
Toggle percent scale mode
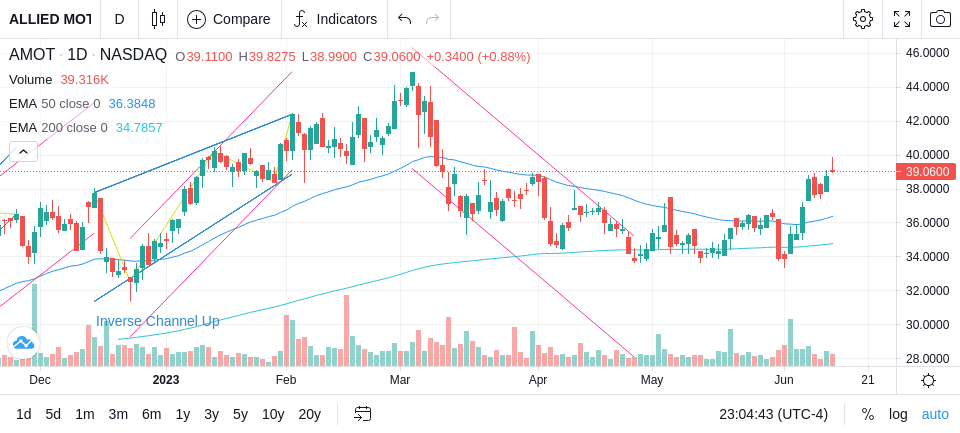868,415
